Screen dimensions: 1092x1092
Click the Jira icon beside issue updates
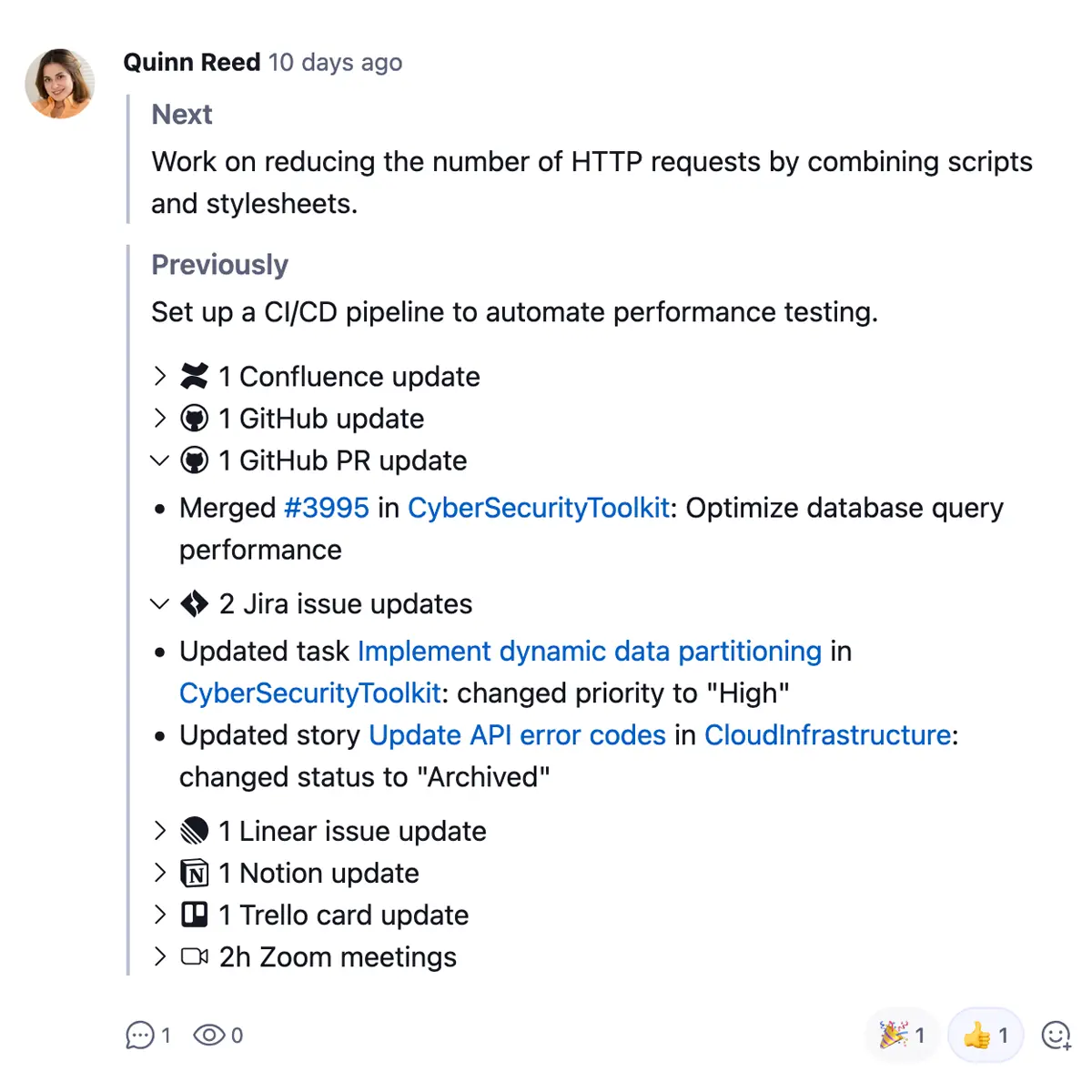(x=194, y=603)
